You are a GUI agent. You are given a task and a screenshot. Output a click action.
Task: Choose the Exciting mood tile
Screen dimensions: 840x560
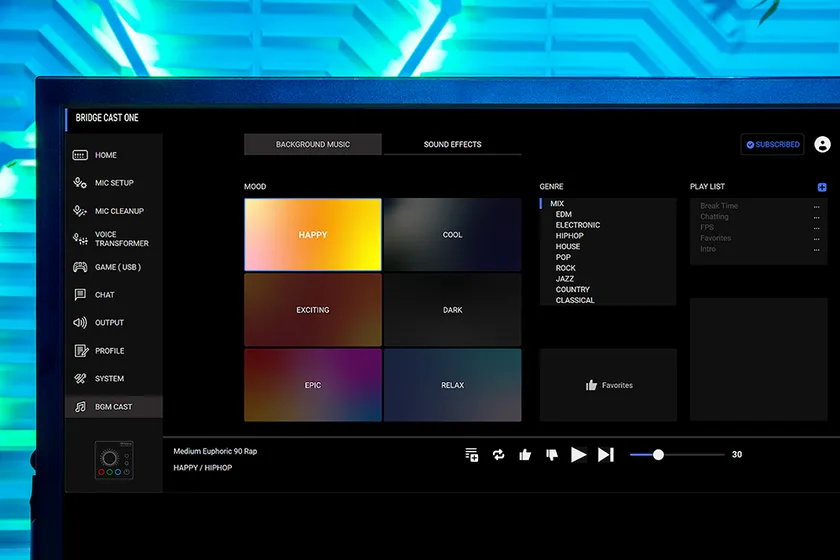pyautogui.click(x=313, y=310)
